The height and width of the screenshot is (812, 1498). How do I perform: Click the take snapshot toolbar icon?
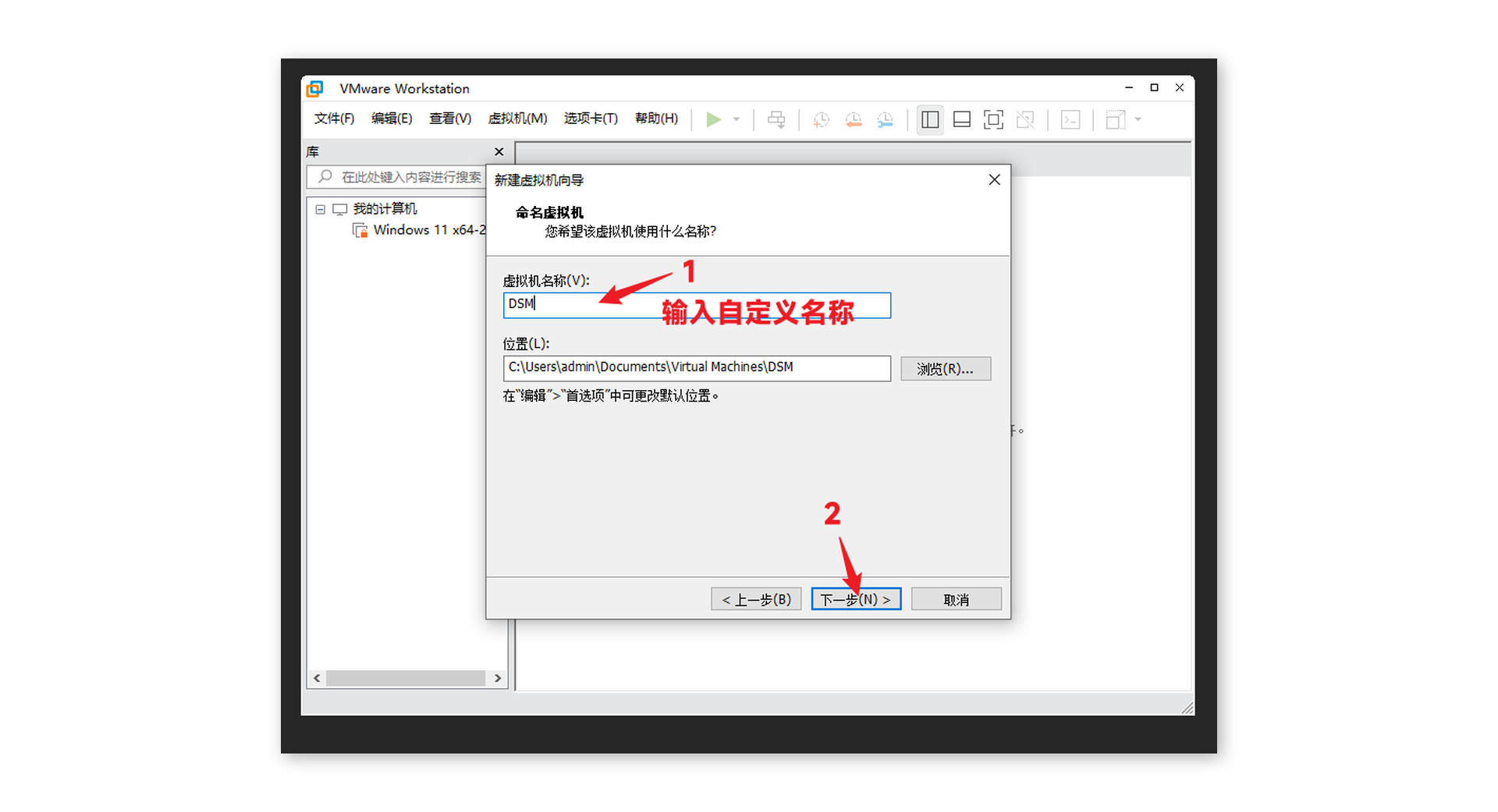pyautogui.click(x=821, y=119)
